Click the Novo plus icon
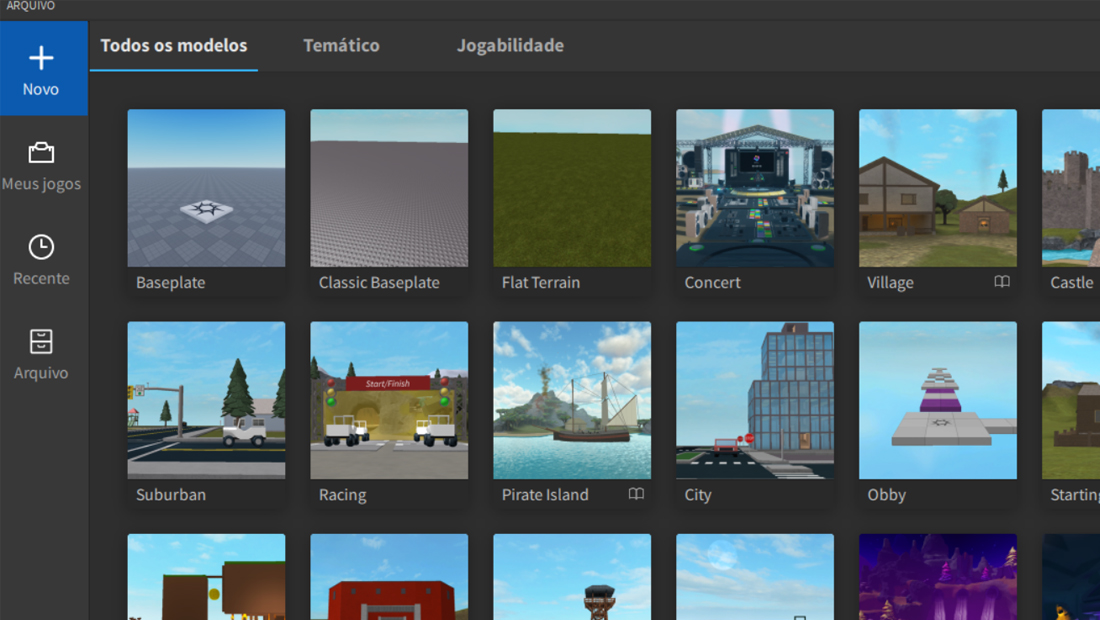This screenshot has height=620, width=1100. pyautogui.click(x=41, y=58)
